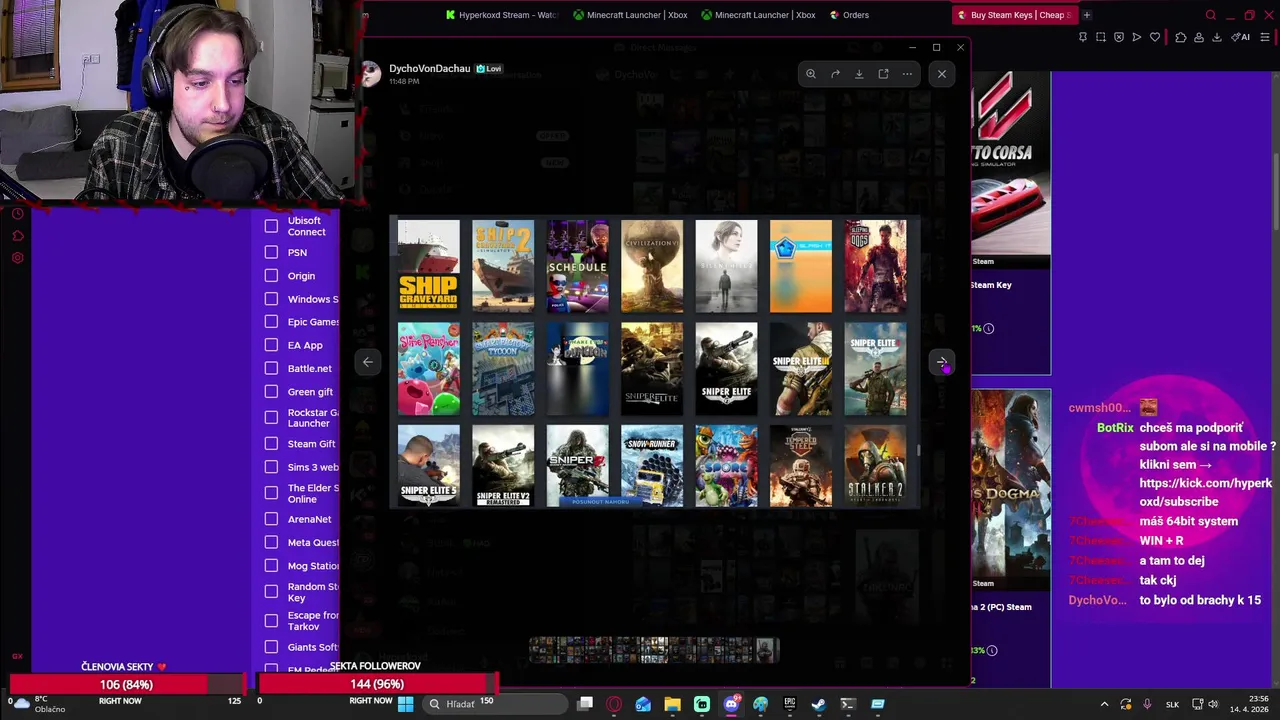Click the pin icon in Opera toolbar

point(1082,37)
